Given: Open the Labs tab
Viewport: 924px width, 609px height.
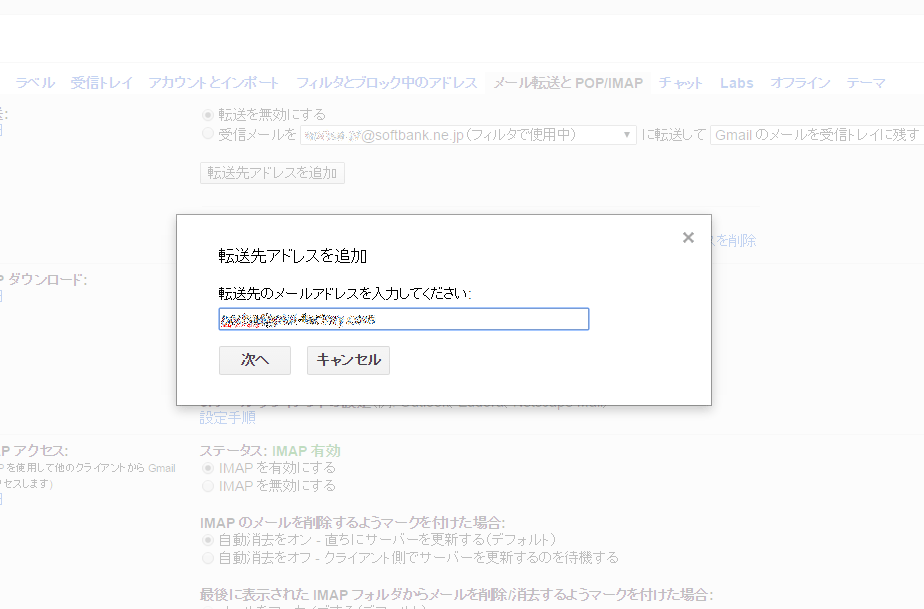Looking at the screenshot, I should point(737,83).
